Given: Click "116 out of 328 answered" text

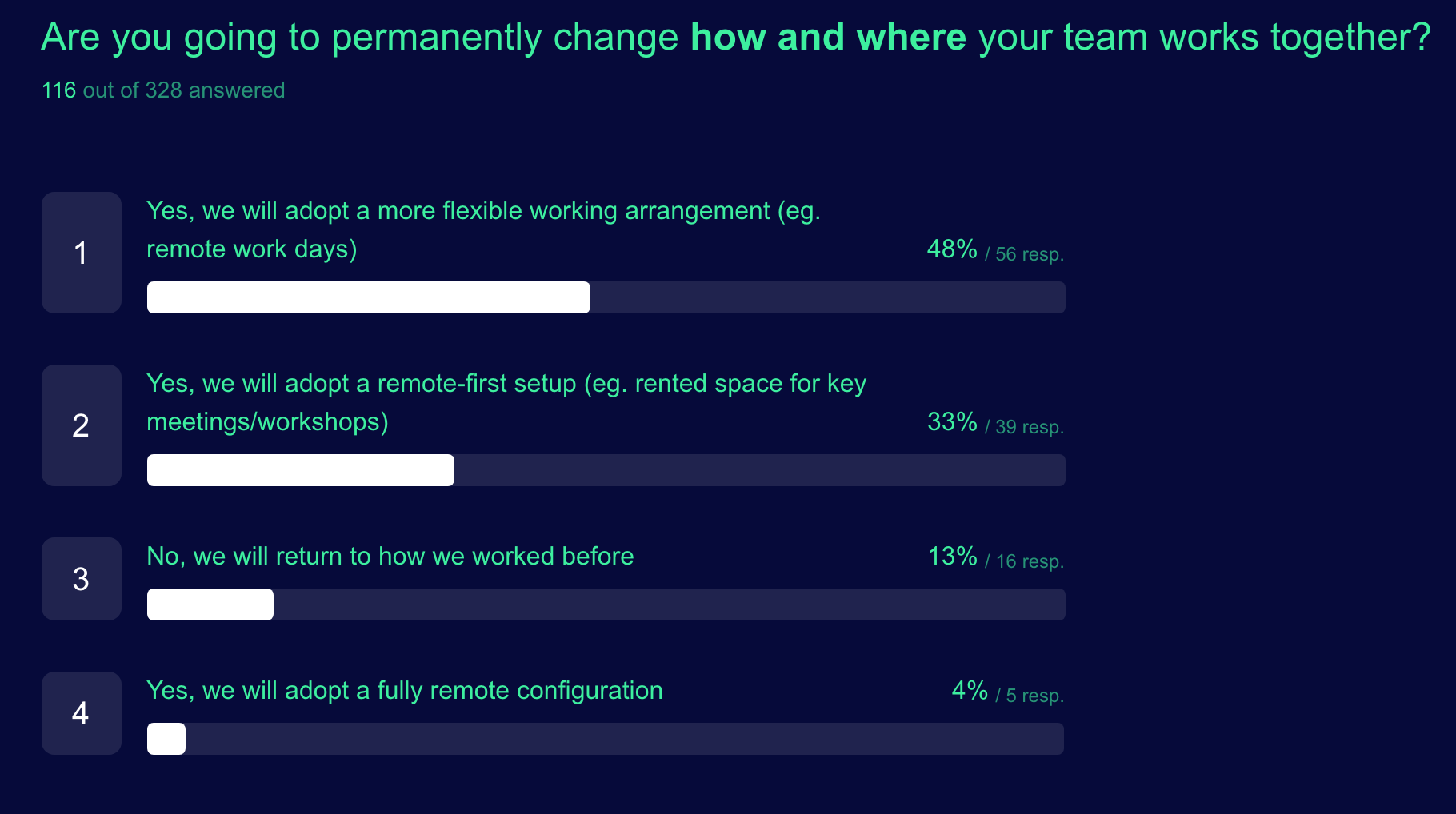Looking at the screenshot, I should coord(163,90).
